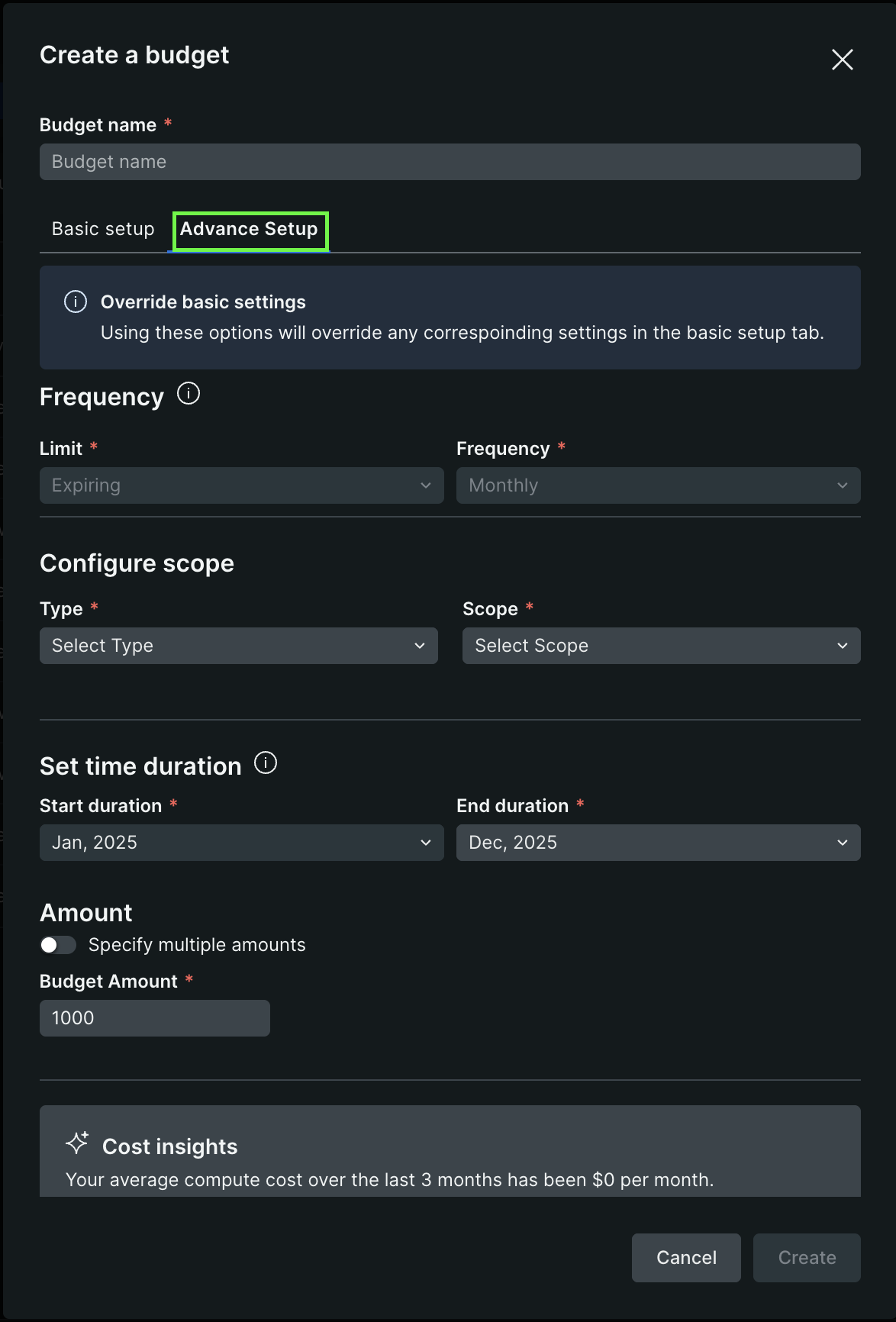The width and height of the screenshot is (896, 1322).
Task: Open the Start duration dropdown showing Jan, 2025
Action: tap(241, 843)
